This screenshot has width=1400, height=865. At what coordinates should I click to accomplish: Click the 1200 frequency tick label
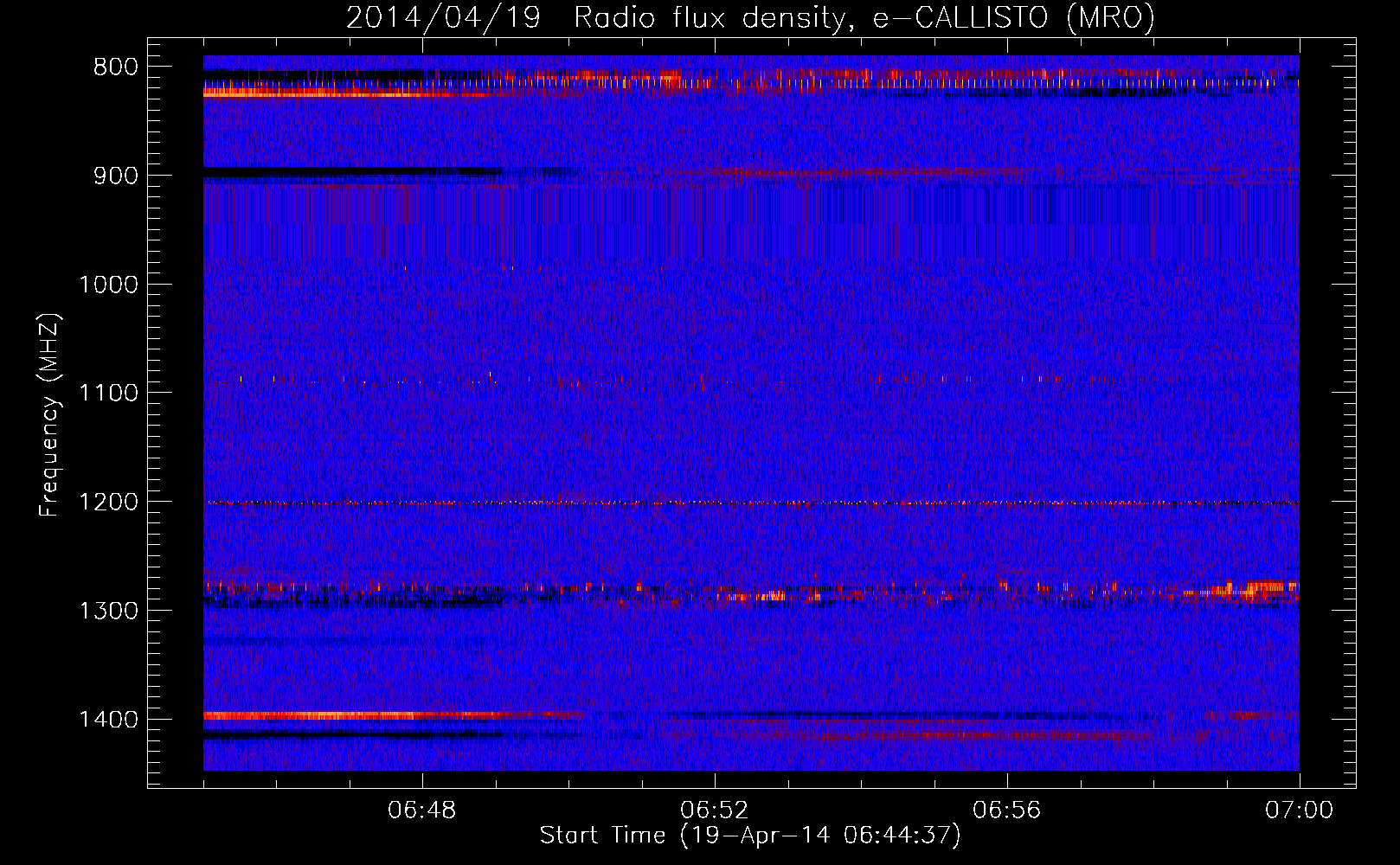pos(108,503)
